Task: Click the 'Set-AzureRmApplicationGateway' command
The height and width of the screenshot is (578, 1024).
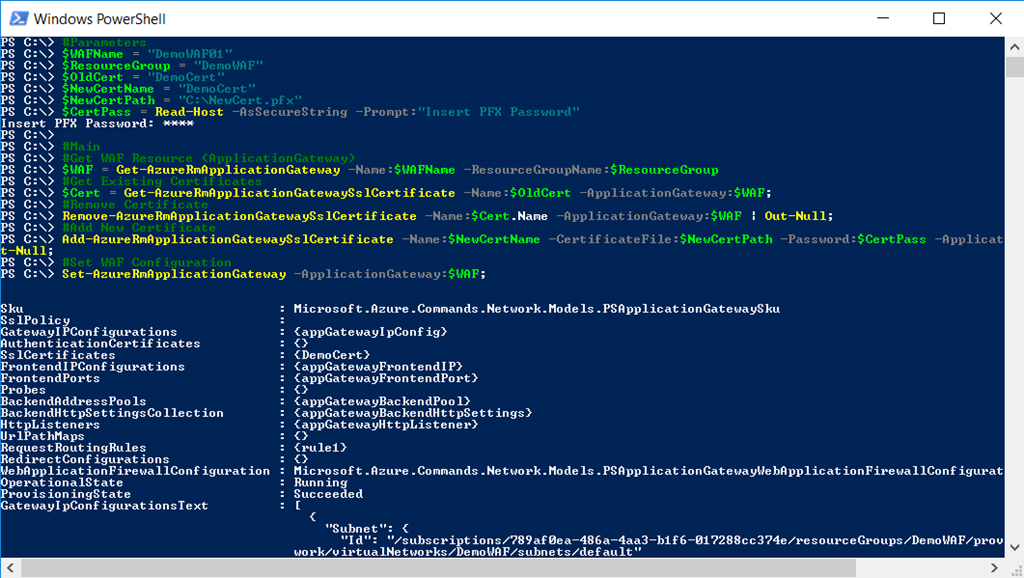Action: 174,274
